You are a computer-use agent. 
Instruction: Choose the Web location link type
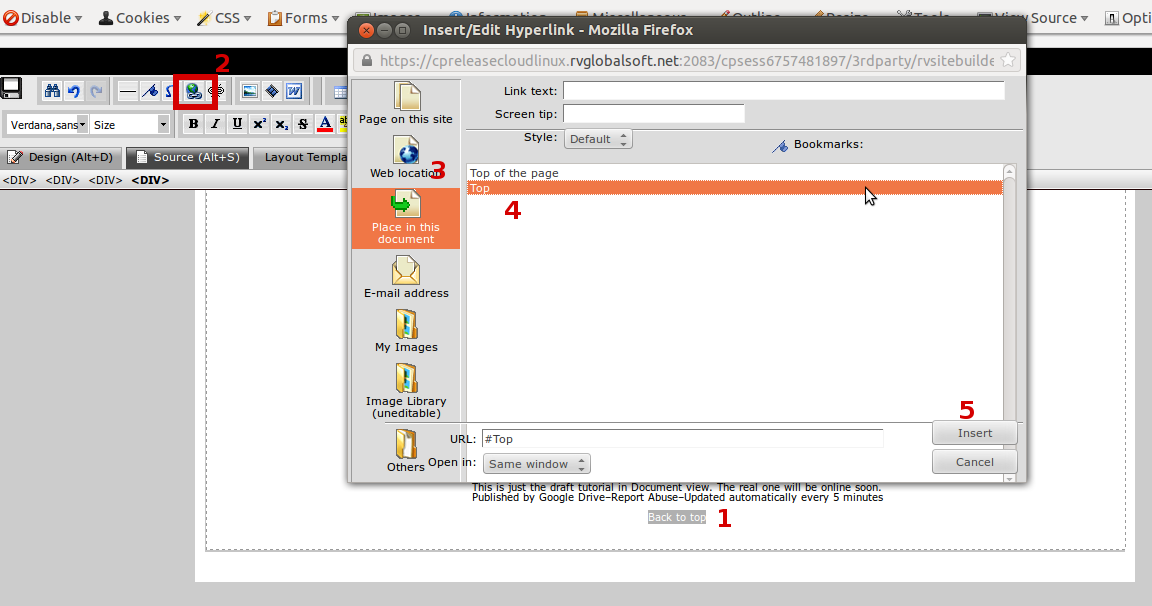tap(406, 157)
